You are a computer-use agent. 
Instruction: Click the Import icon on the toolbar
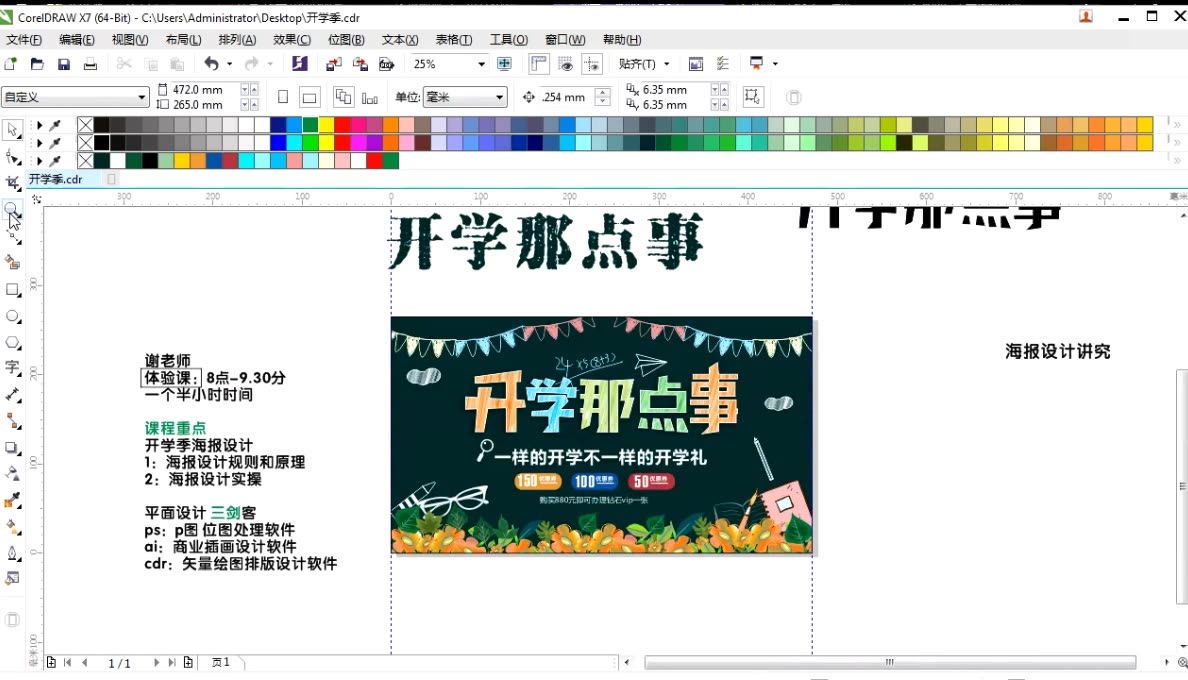[x=335, y=63]
